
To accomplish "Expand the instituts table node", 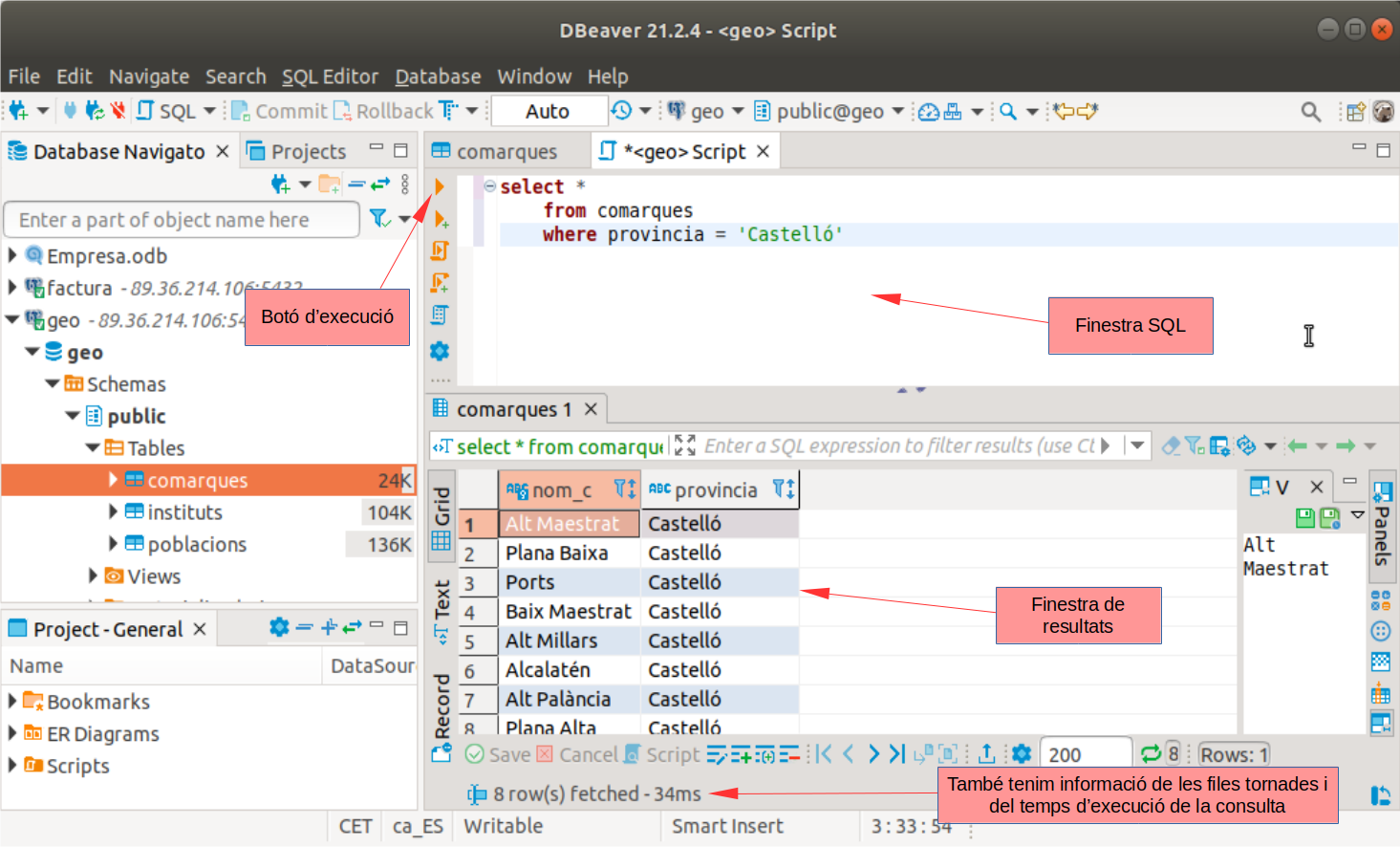I will pyautogui.click(x=114, y=512).
